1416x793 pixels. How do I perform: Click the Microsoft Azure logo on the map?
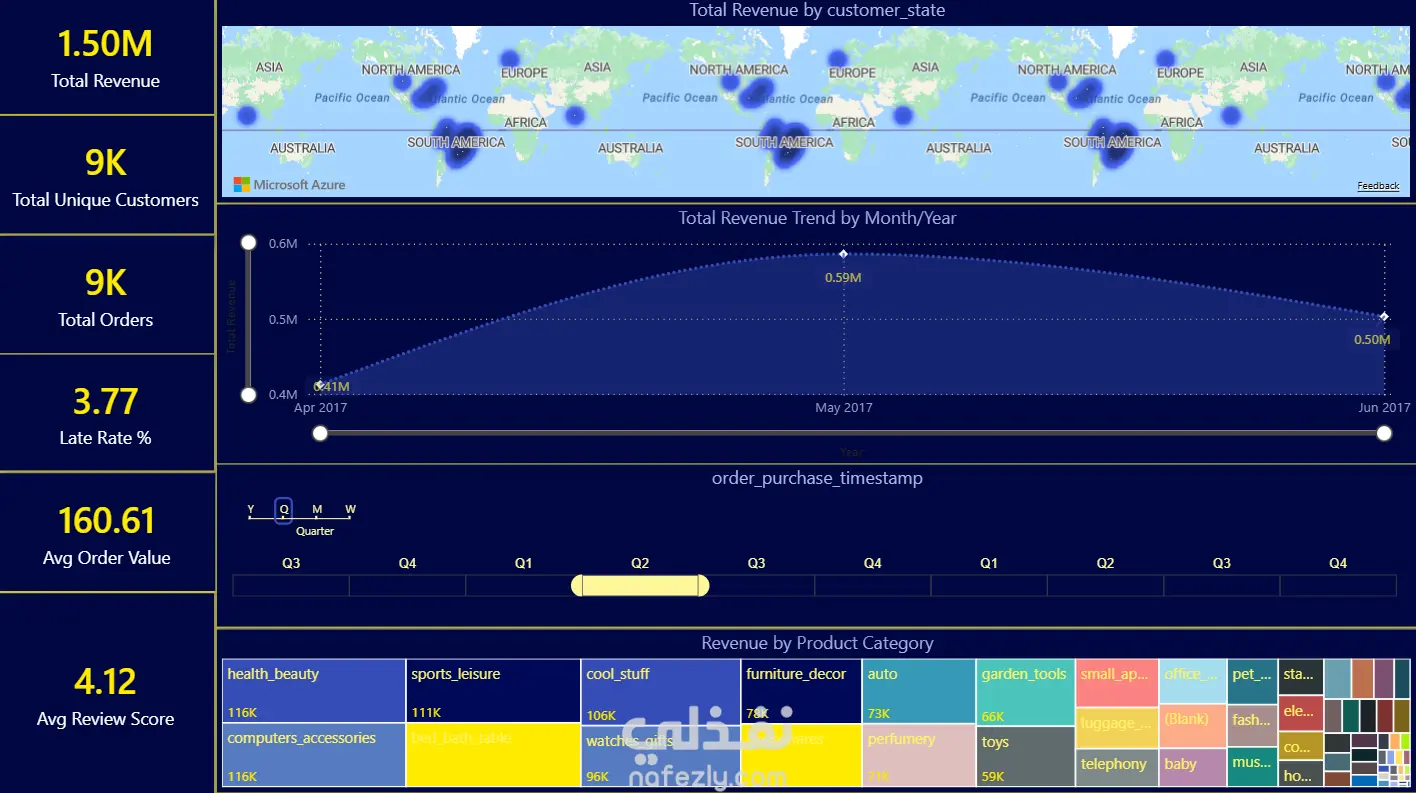tap(289, 185)
